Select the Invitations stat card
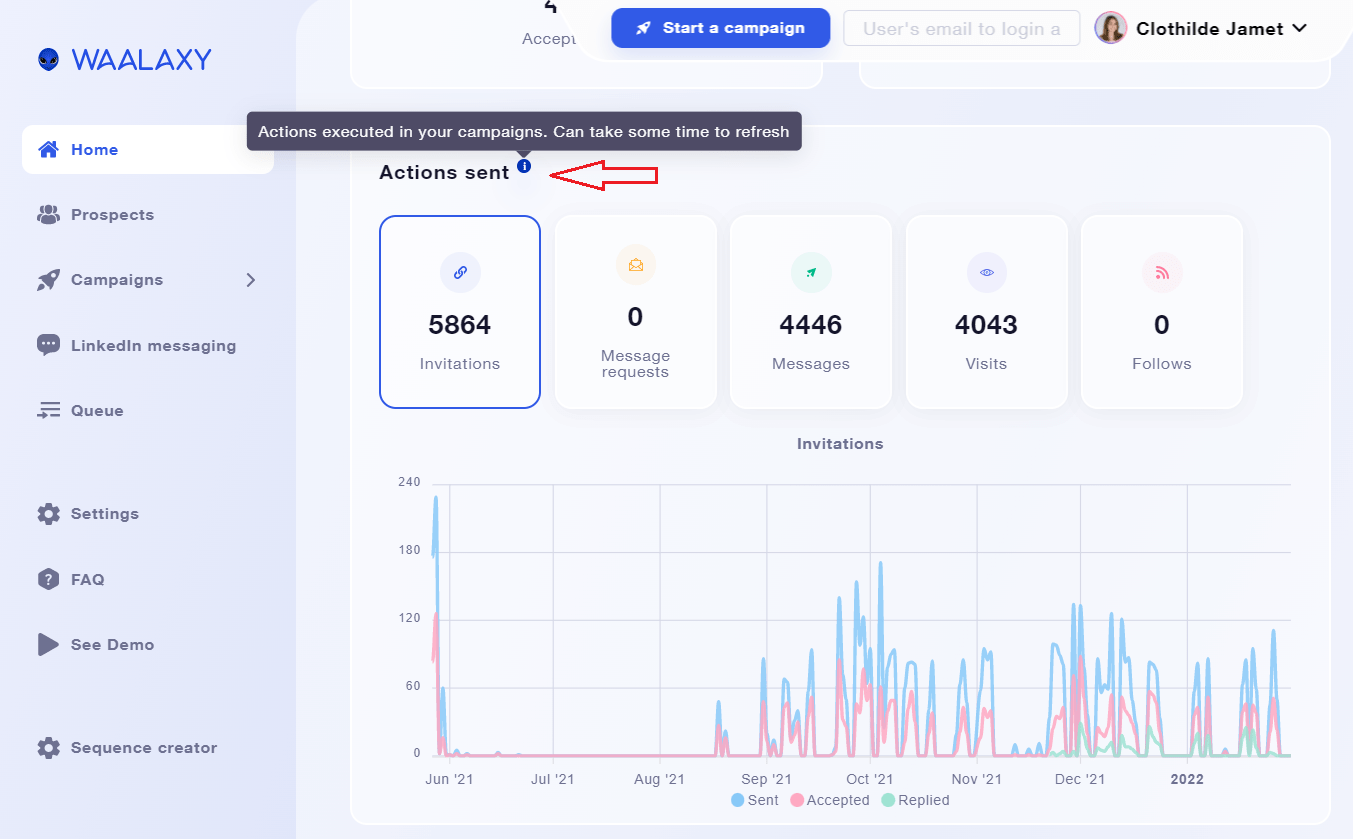Screen dimensions: 1353x839 pyautogui.click(x=460, y=312)
